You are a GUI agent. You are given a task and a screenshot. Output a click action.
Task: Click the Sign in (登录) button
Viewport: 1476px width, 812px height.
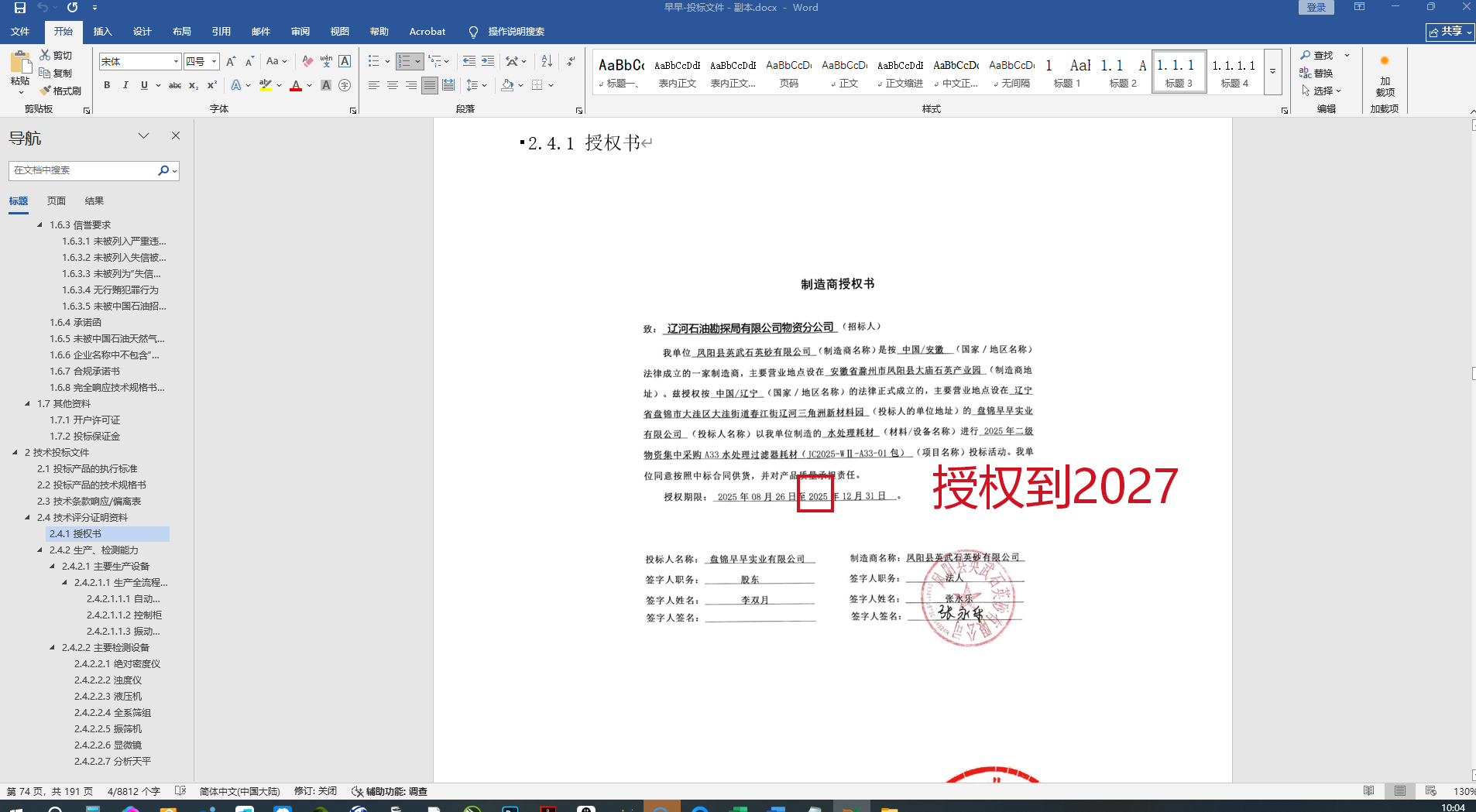1316,8
